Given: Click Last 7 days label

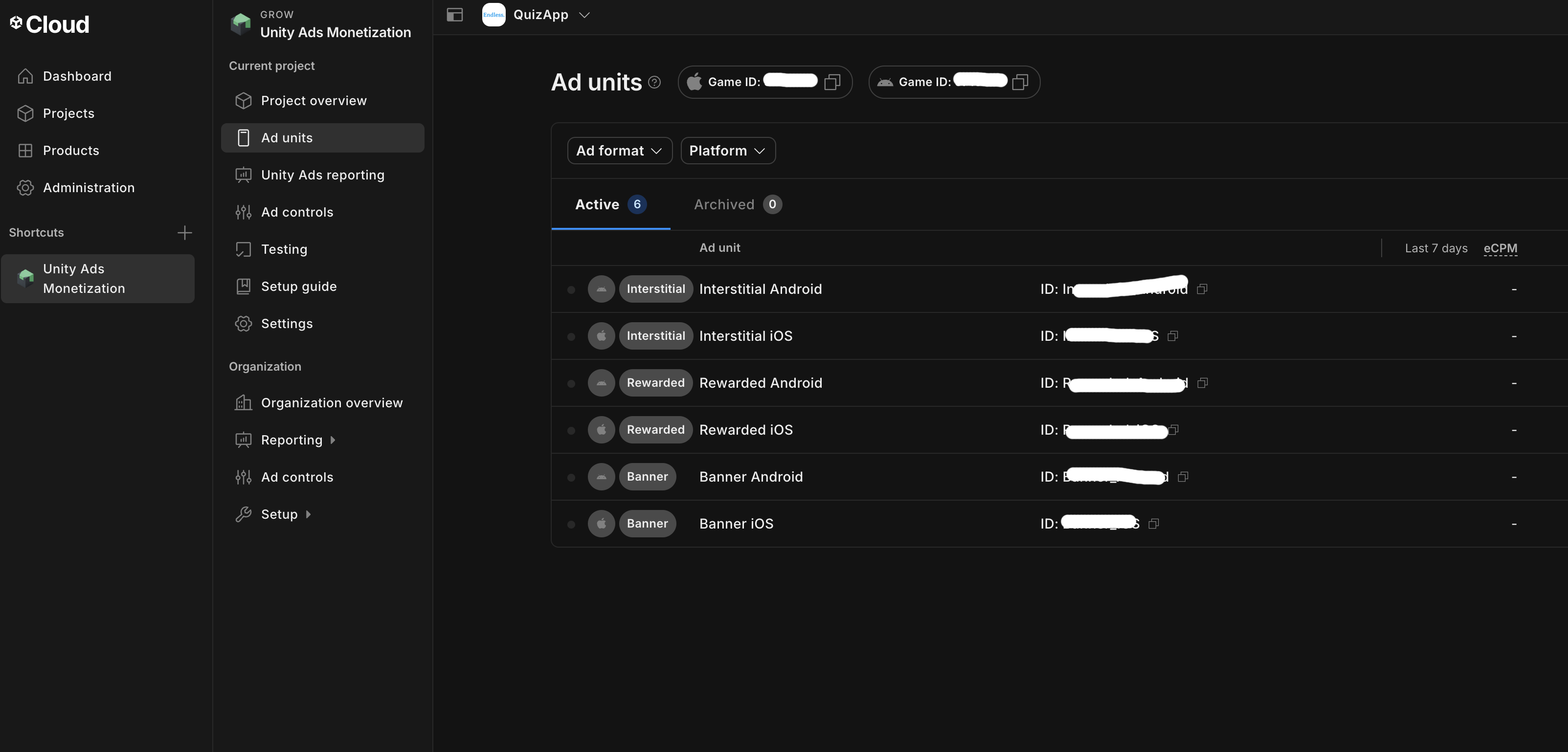Looking at the screenshot, I should [x=1436, y=248].
